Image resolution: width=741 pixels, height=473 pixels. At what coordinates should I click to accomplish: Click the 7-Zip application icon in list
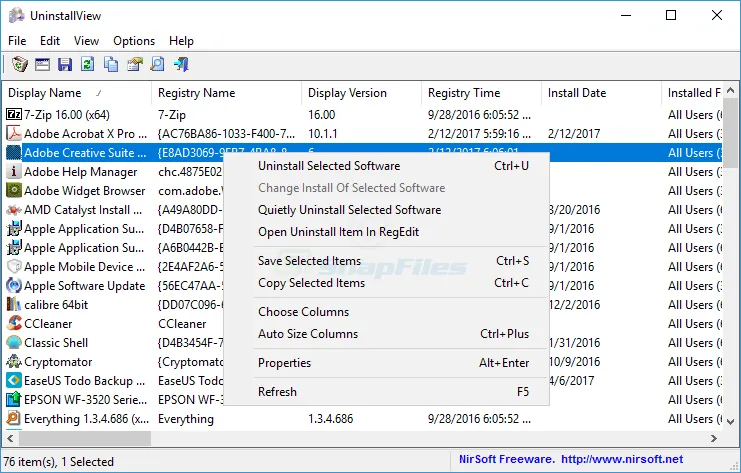pyautogui.click(x=14, y=114)
